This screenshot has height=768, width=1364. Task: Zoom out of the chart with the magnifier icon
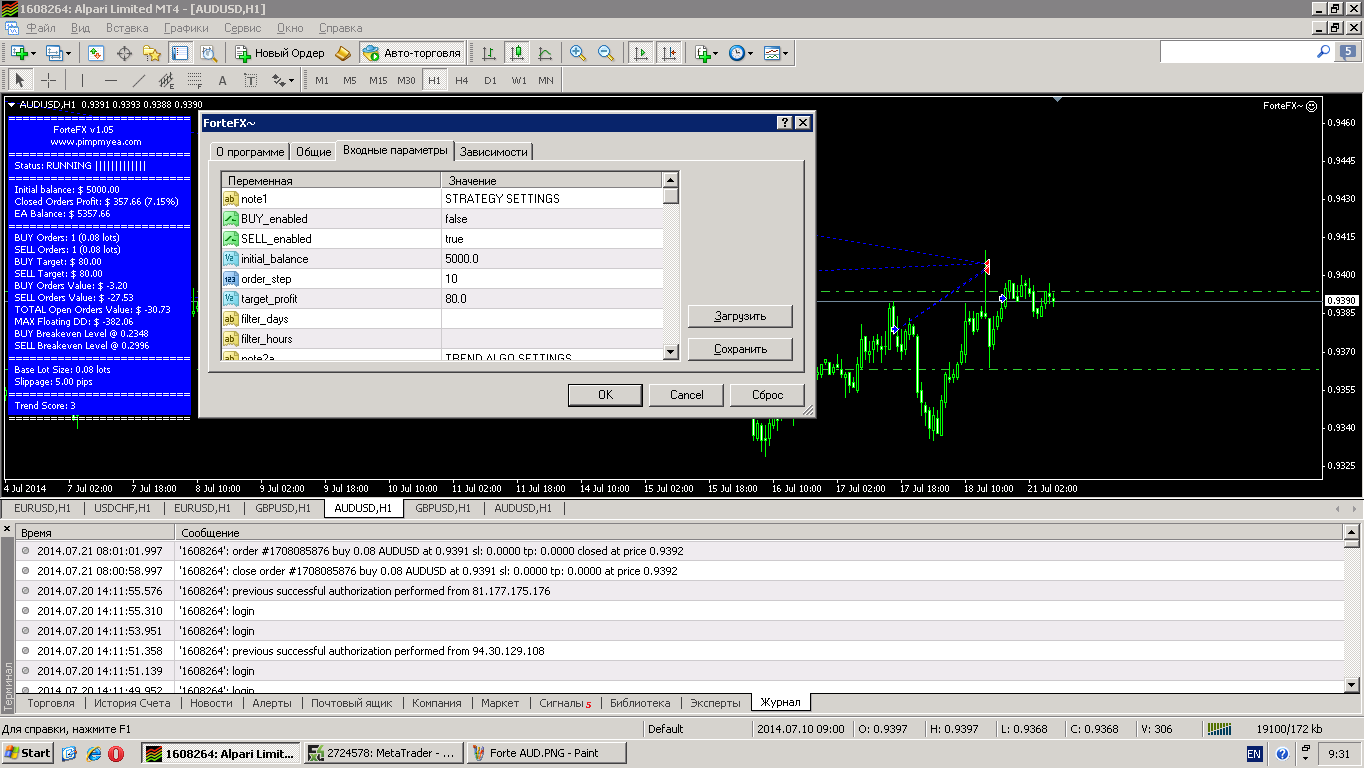606,53
